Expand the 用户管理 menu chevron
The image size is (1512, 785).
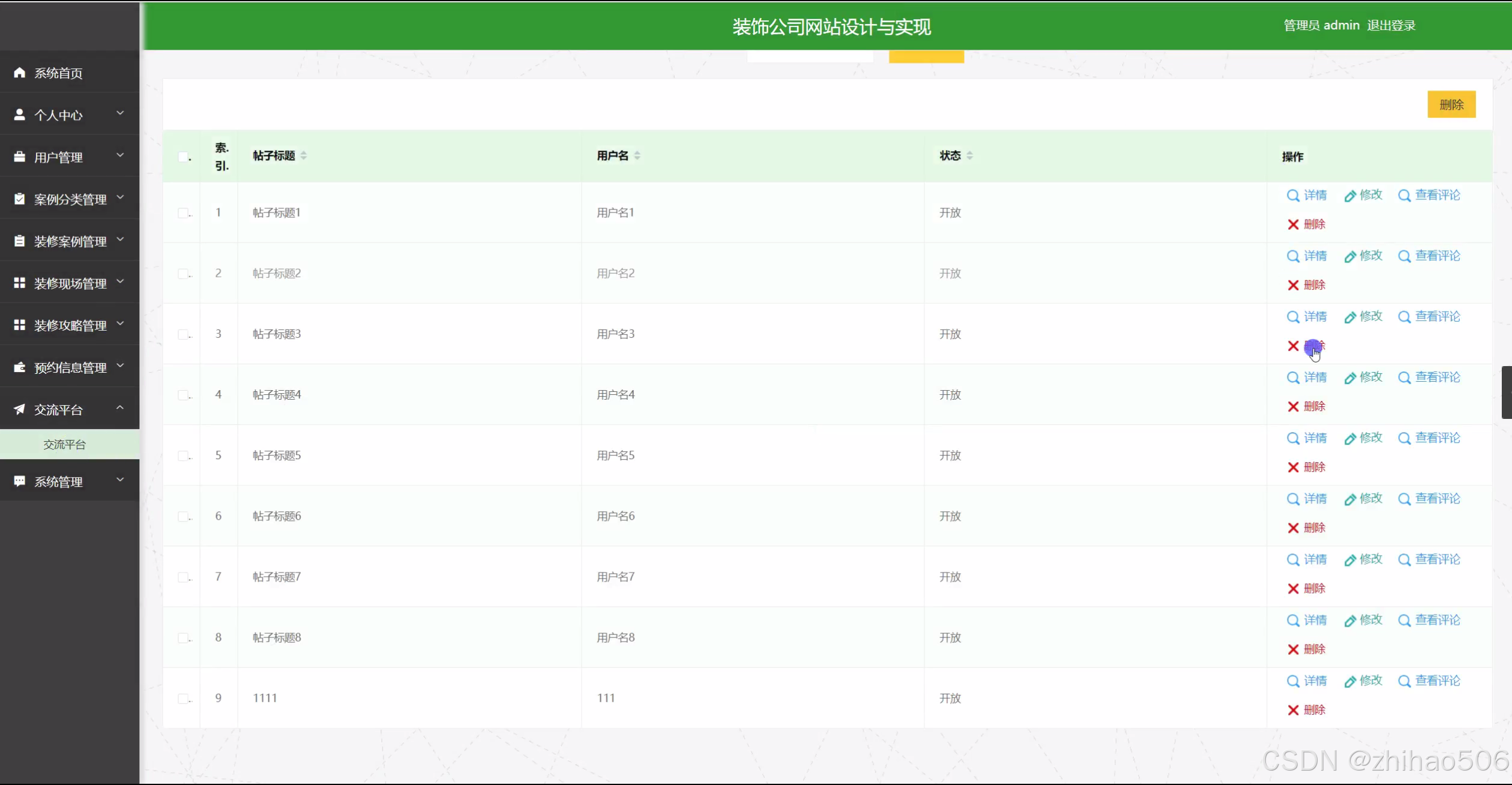click(x=120, y=155)
